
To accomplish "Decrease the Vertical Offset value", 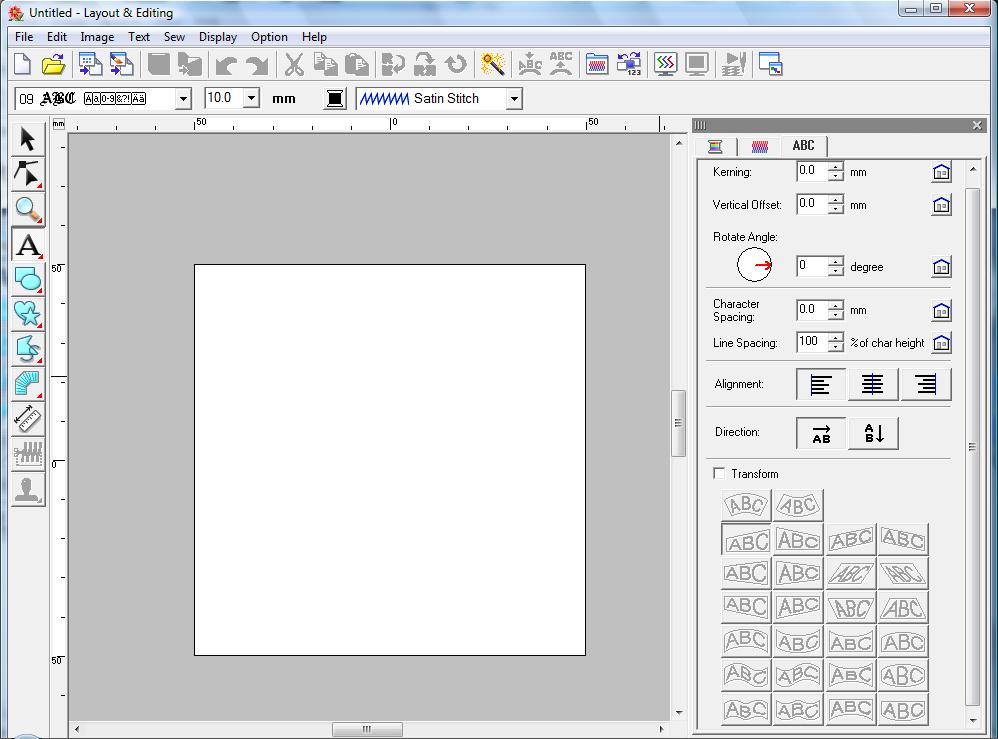I will click(836, 209).
